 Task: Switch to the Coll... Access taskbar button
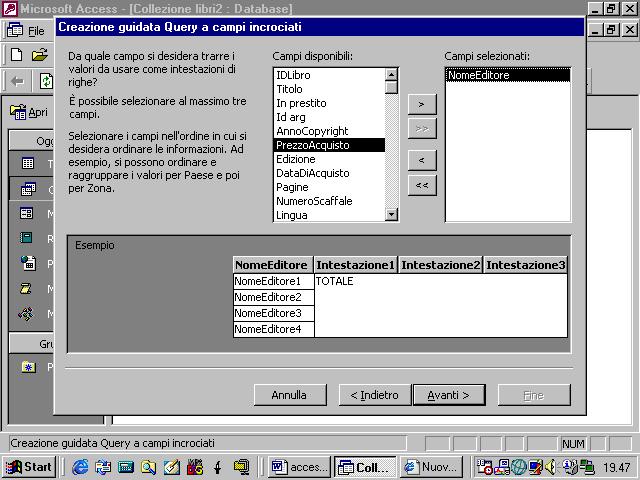coord(365,467)
